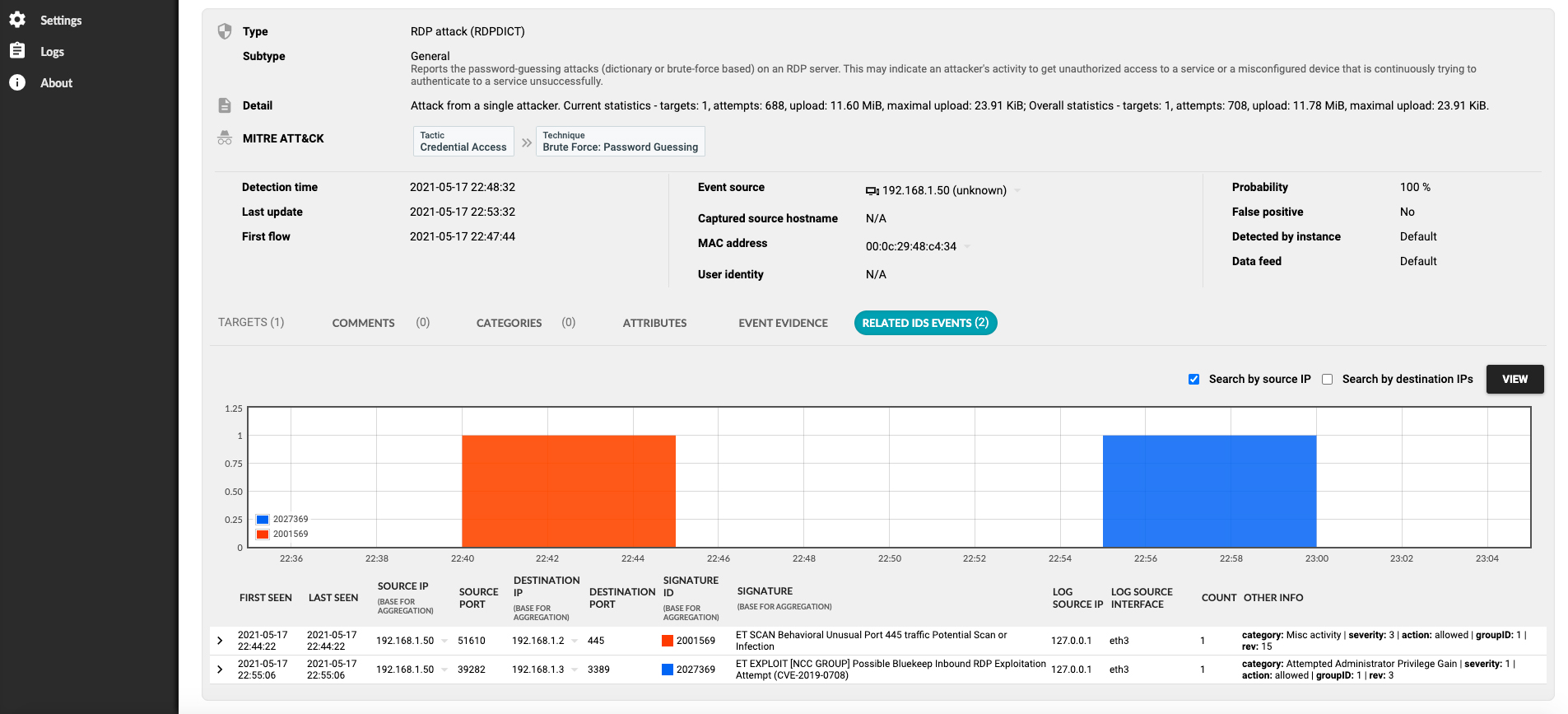The width and height of the screenshot is (1568, 714).
Task: Click the orange swatch in signature 2001569 table row
Action: [x=668, y=641]
